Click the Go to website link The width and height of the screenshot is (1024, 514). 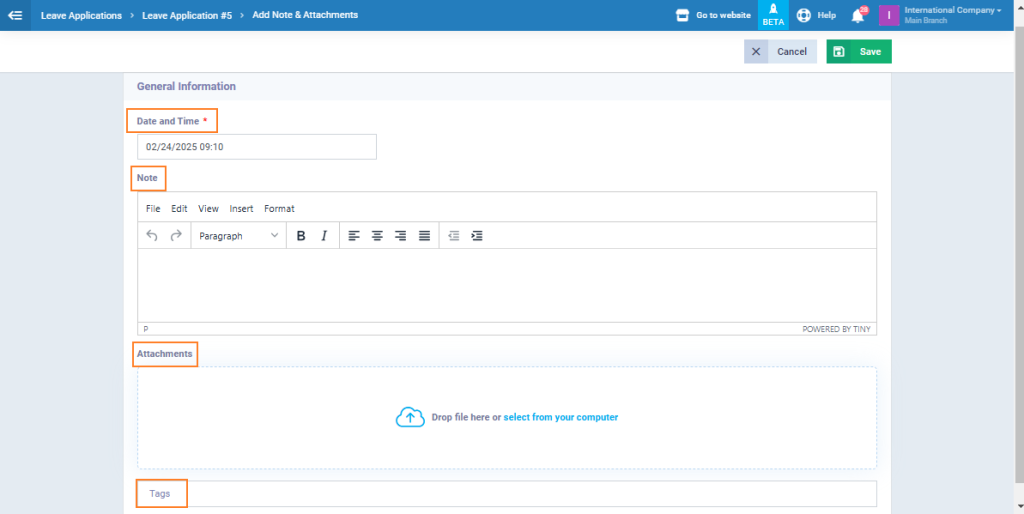(723, 15)
